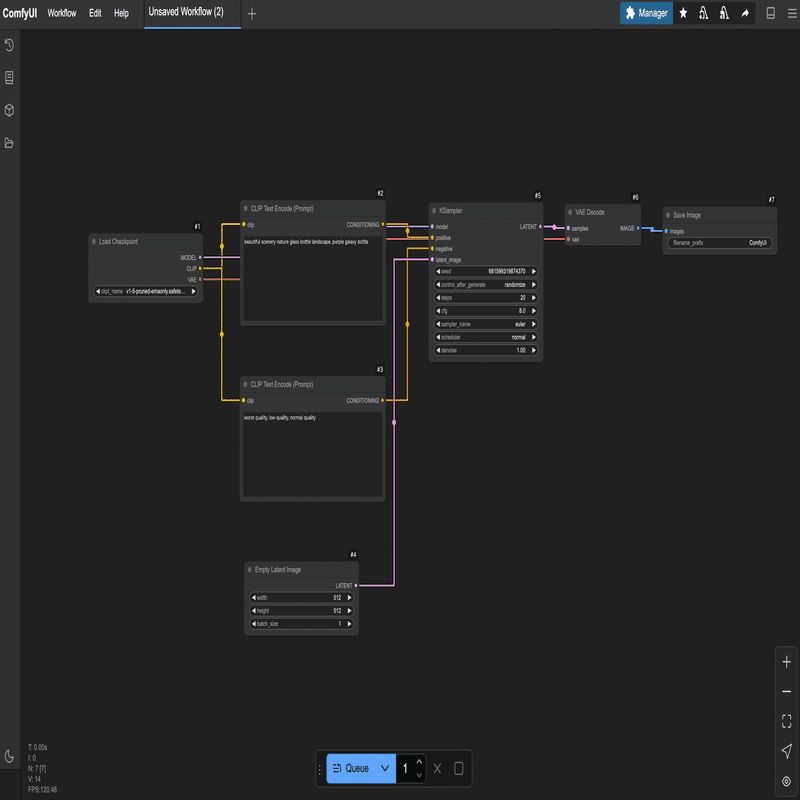Viewport: 800px width, 800px height.
Task: Open the hamburger menu at top right
Action: (x=792, y=13)
